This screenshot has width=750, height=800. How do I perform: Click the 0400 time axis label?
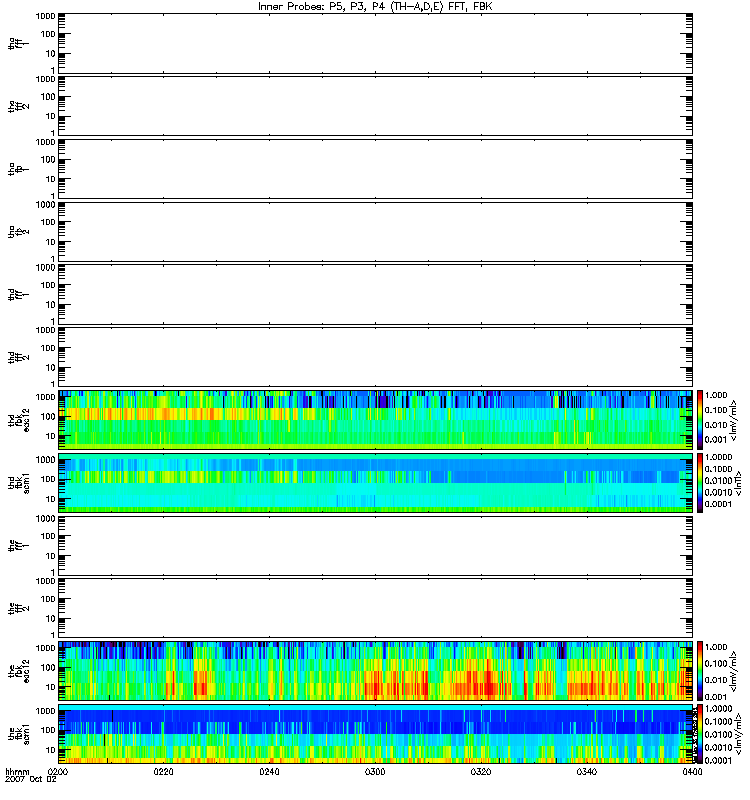tap(692, 771)
